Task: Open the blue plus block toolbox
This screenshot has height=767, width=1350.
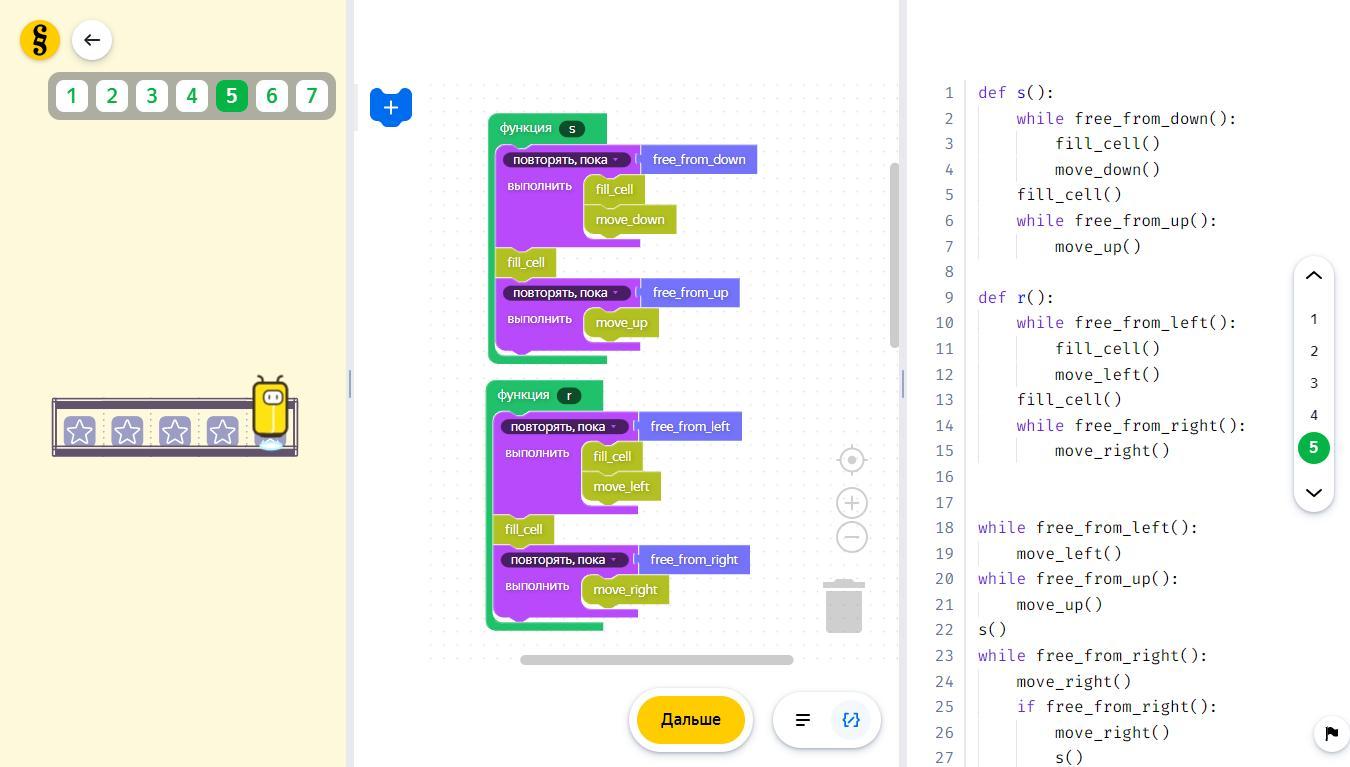Action: pos(391,107)
